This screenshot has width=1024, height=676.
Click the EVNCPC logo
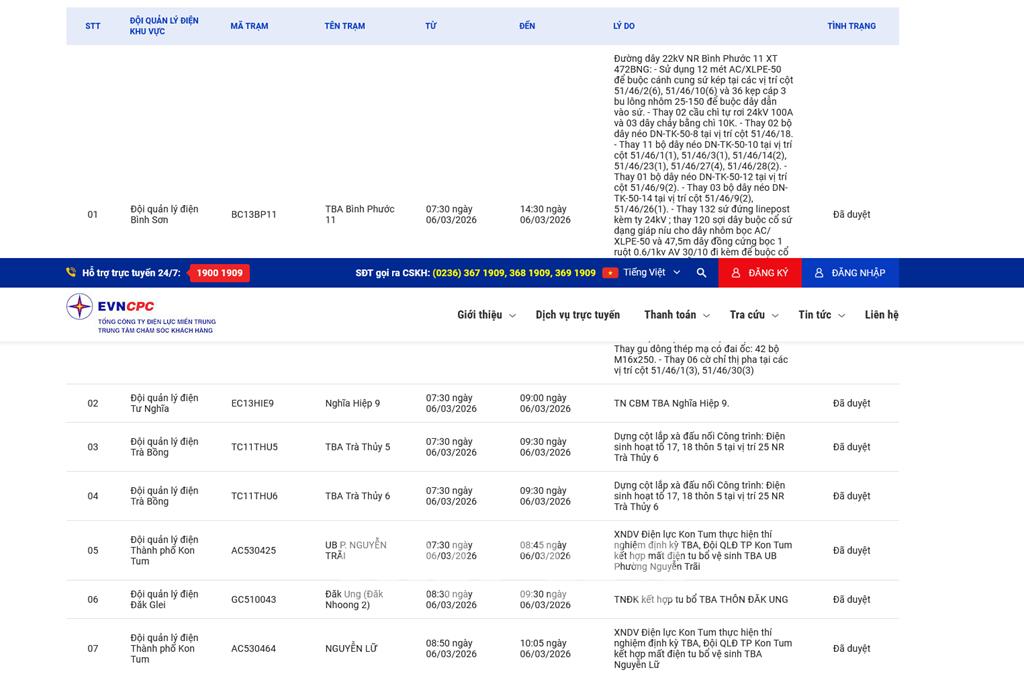(140, 314)
